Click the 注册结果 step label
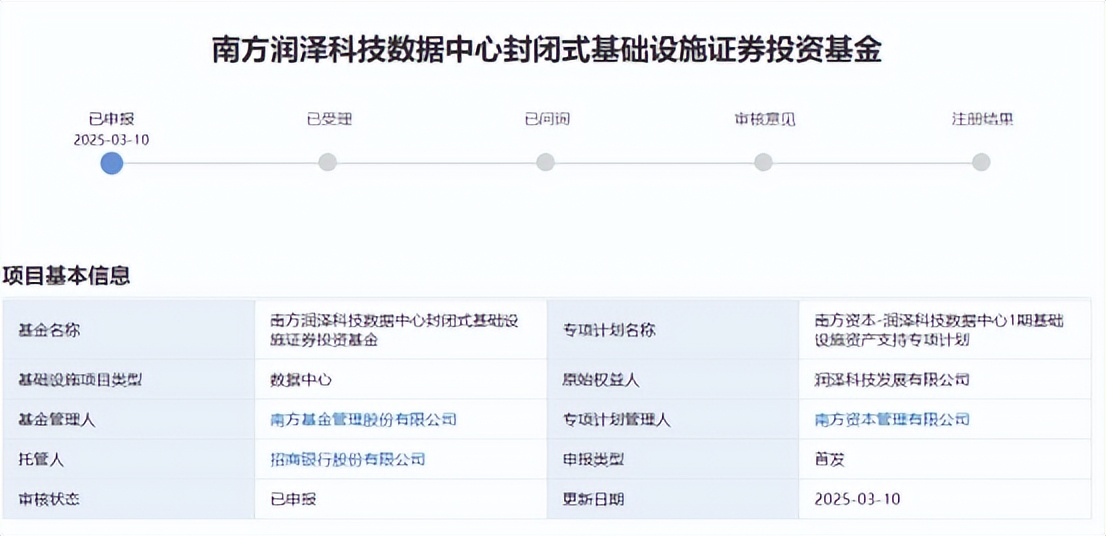This screenshot has width=1106, height=536. coord(983,118)
